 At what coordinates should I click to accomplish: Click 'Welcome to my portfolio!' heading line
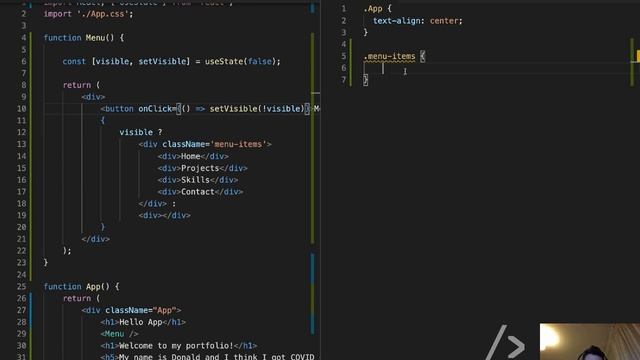pos(178,346)
